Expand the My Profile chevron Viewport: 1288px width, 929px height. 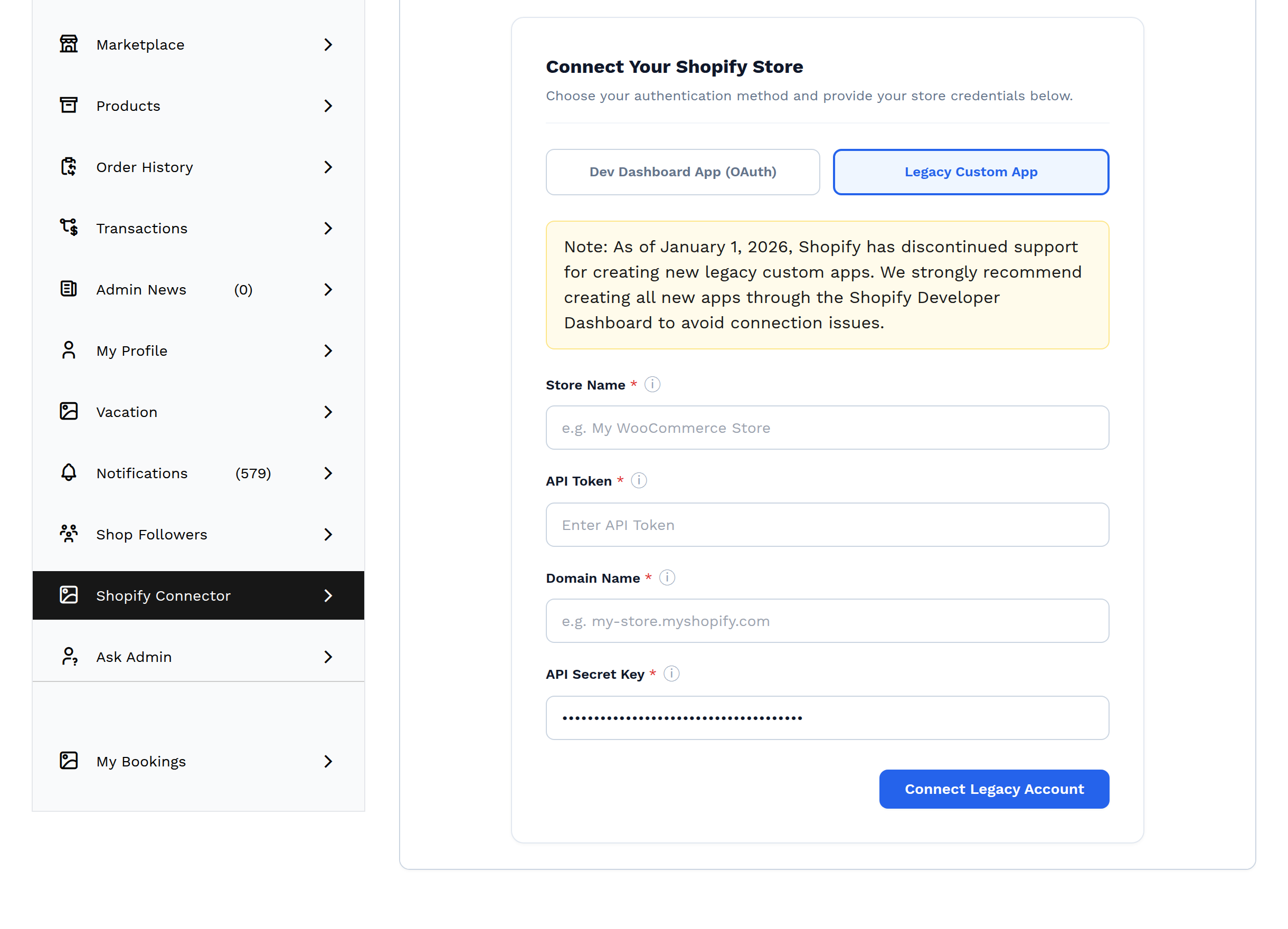coord(328,352)
